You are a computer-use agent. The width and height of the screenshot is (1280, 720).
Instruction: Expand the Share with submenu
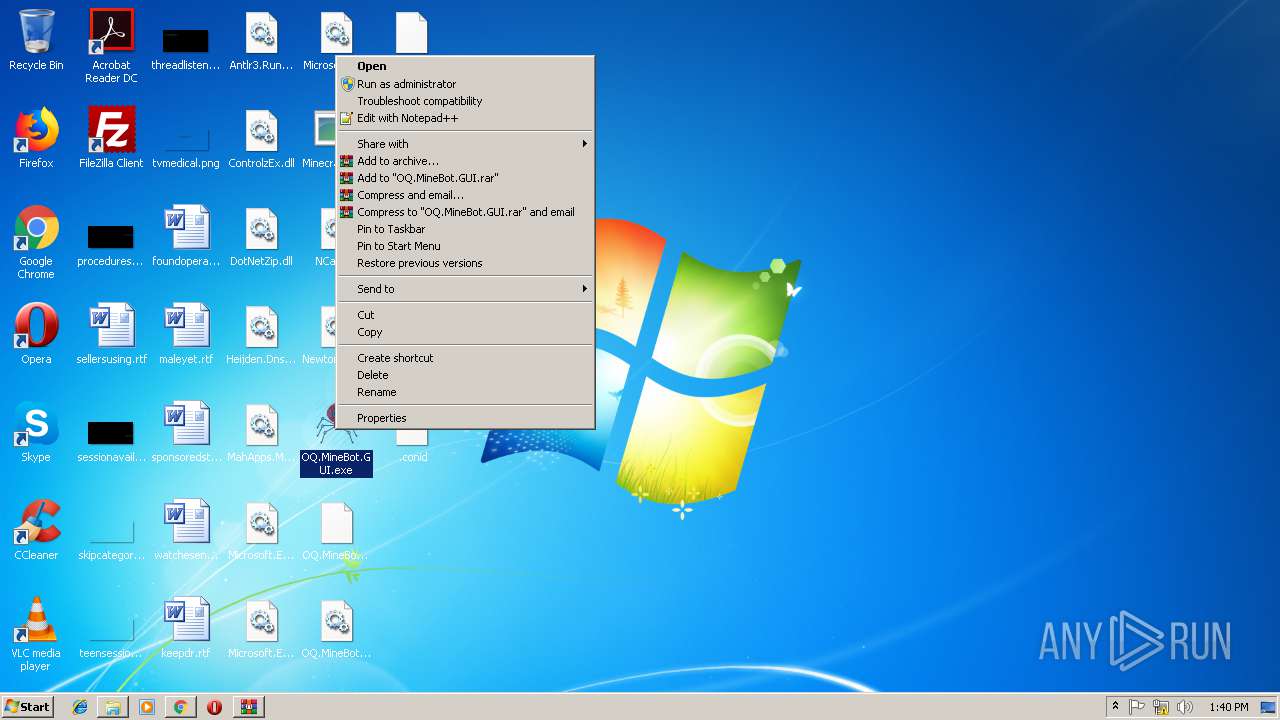[465, 144]
